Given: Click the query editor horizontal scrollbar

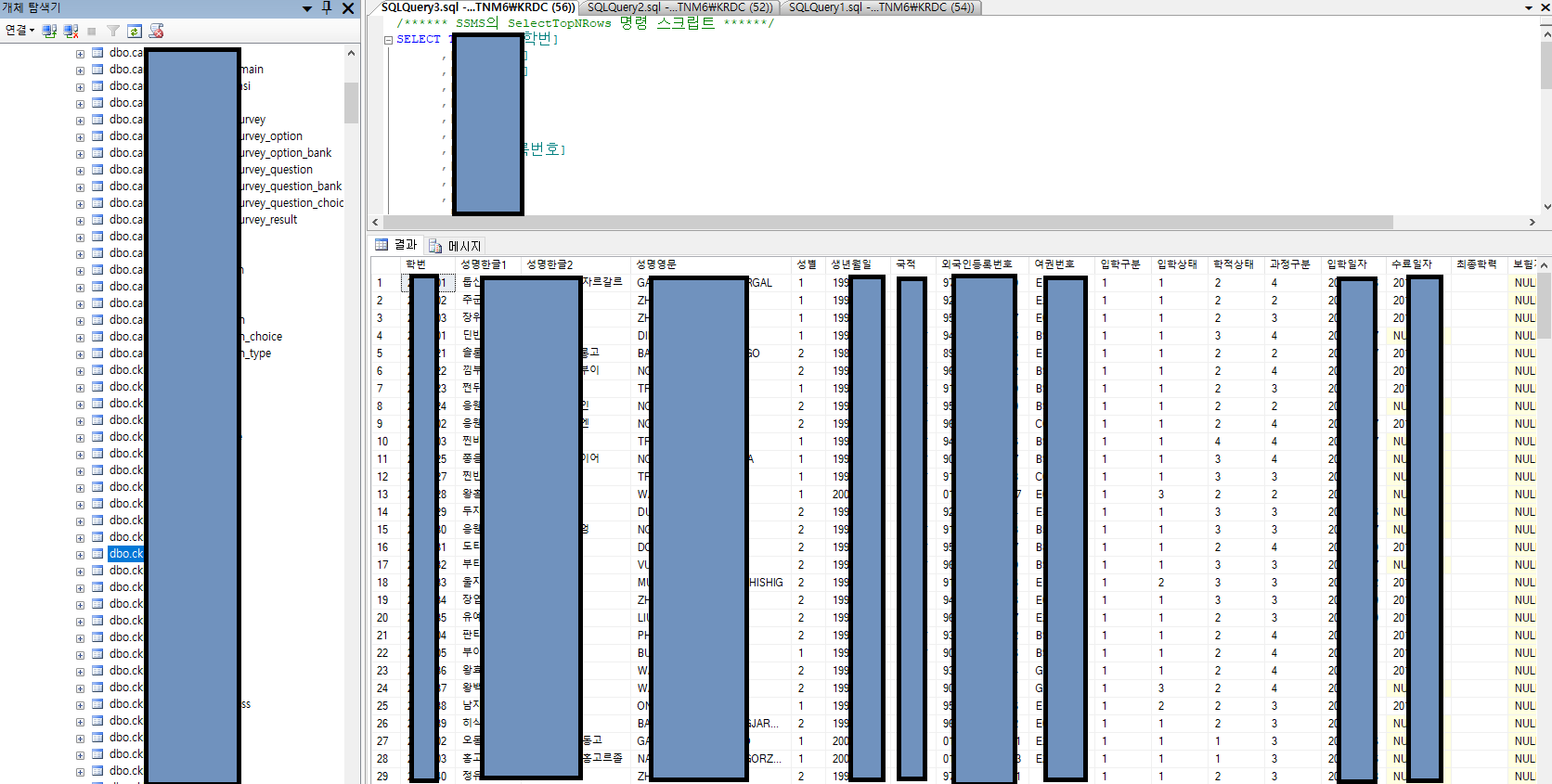Looking at the screenshot, I should click(954, 223).
